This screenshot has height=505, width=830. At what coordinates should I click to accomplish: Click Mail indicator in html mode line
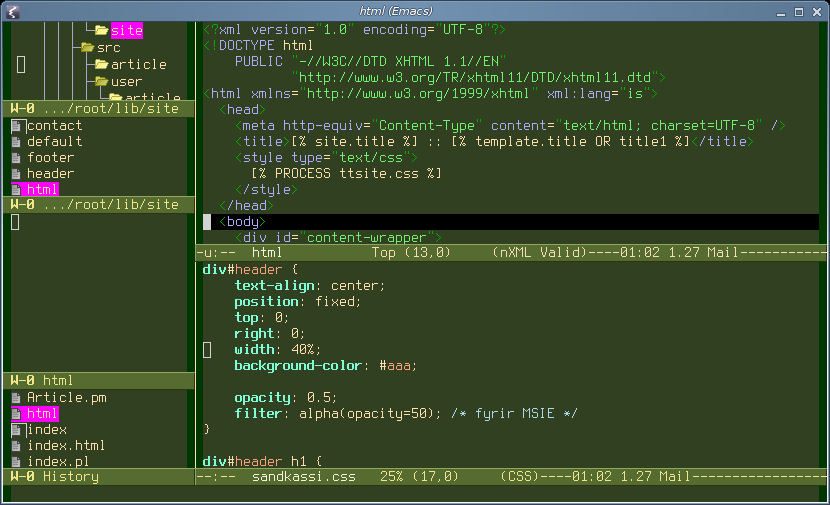point(723,253)
